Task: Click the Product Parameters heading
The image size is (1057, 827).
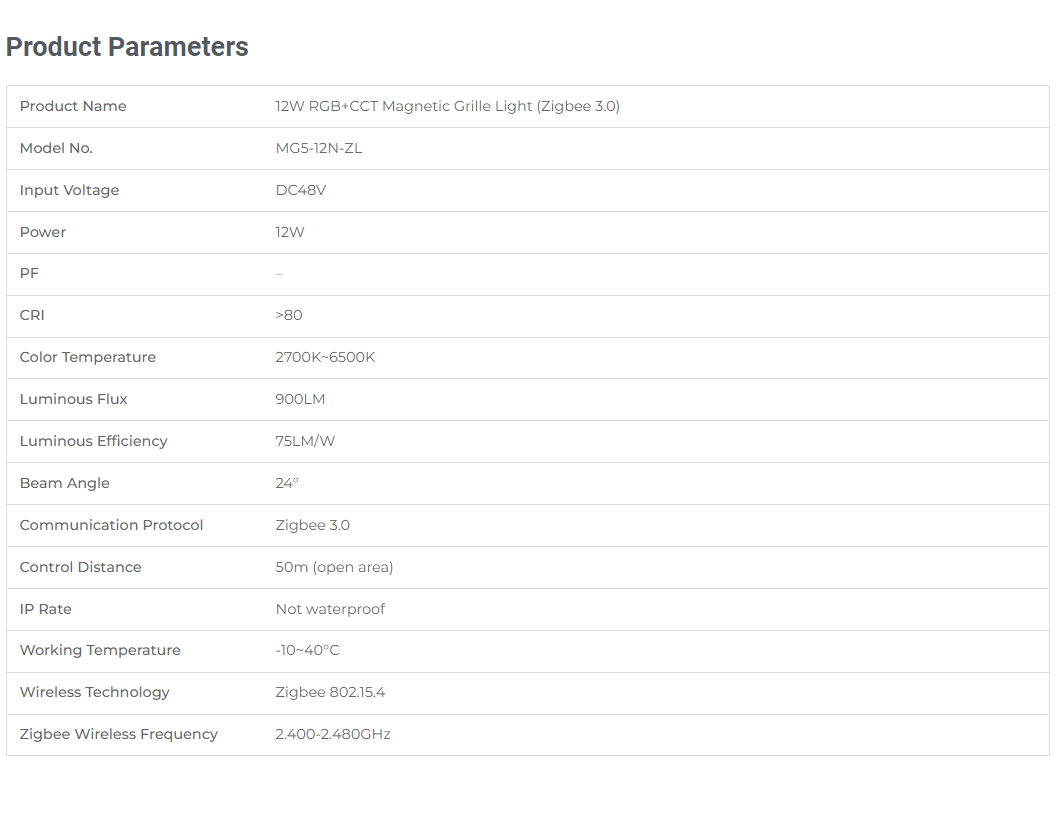Action: 127,47
